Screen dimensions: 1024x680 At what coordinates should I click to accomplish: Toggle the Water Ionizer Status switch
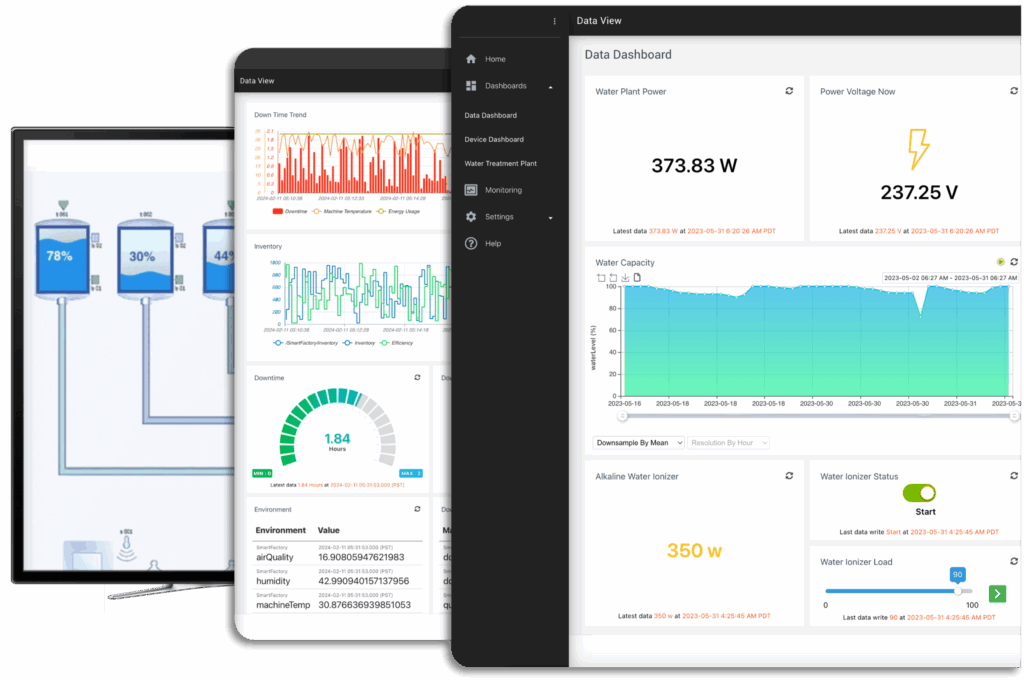919,493
